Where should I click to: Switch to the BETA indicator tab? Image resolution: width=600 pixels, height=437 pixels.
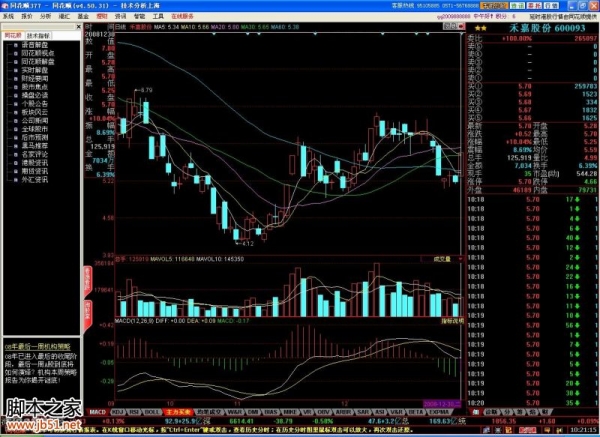tap(416, 412)
